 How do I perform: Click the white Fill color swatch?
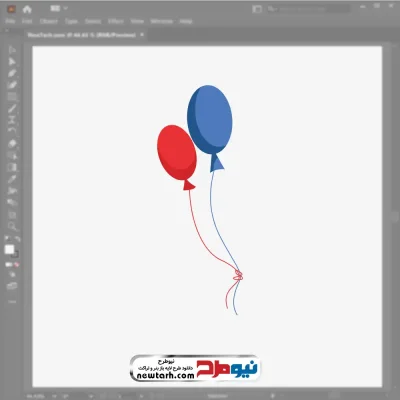pyautogui.click(x=9, y=249)
